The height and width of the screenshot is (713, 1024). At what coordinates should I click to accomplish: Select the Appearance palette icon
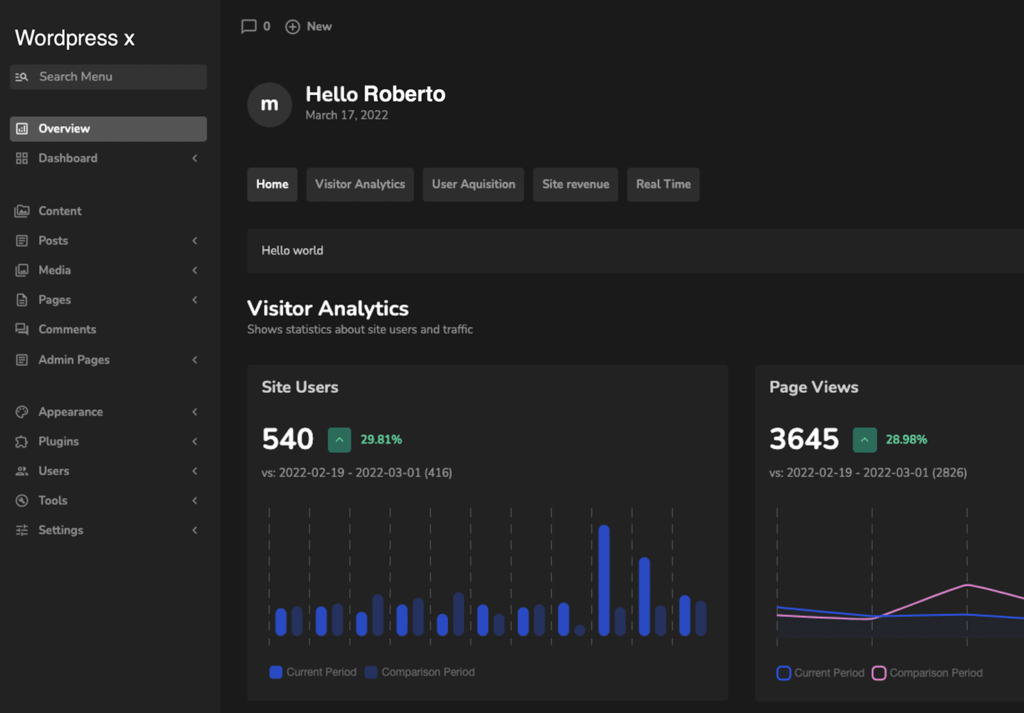tap(22, 412)
